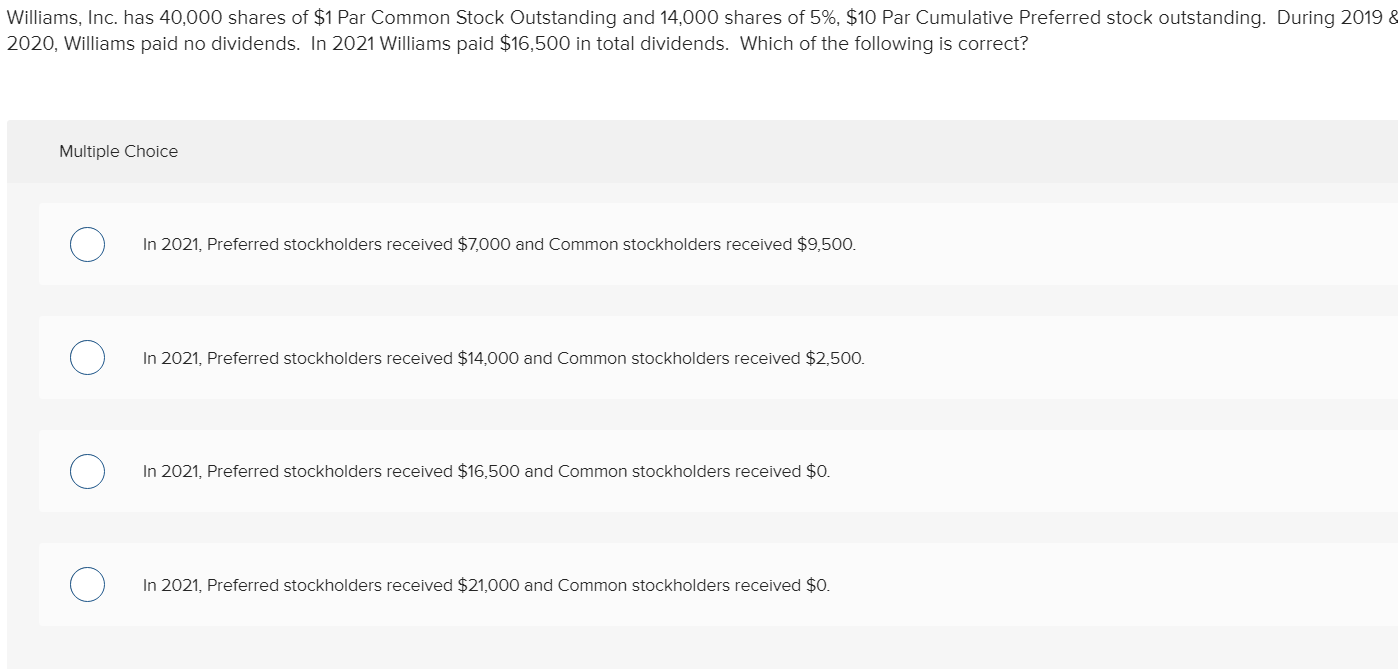Click "Which of the following is correct?" text

pyautogui.click(x=884, y=47)
